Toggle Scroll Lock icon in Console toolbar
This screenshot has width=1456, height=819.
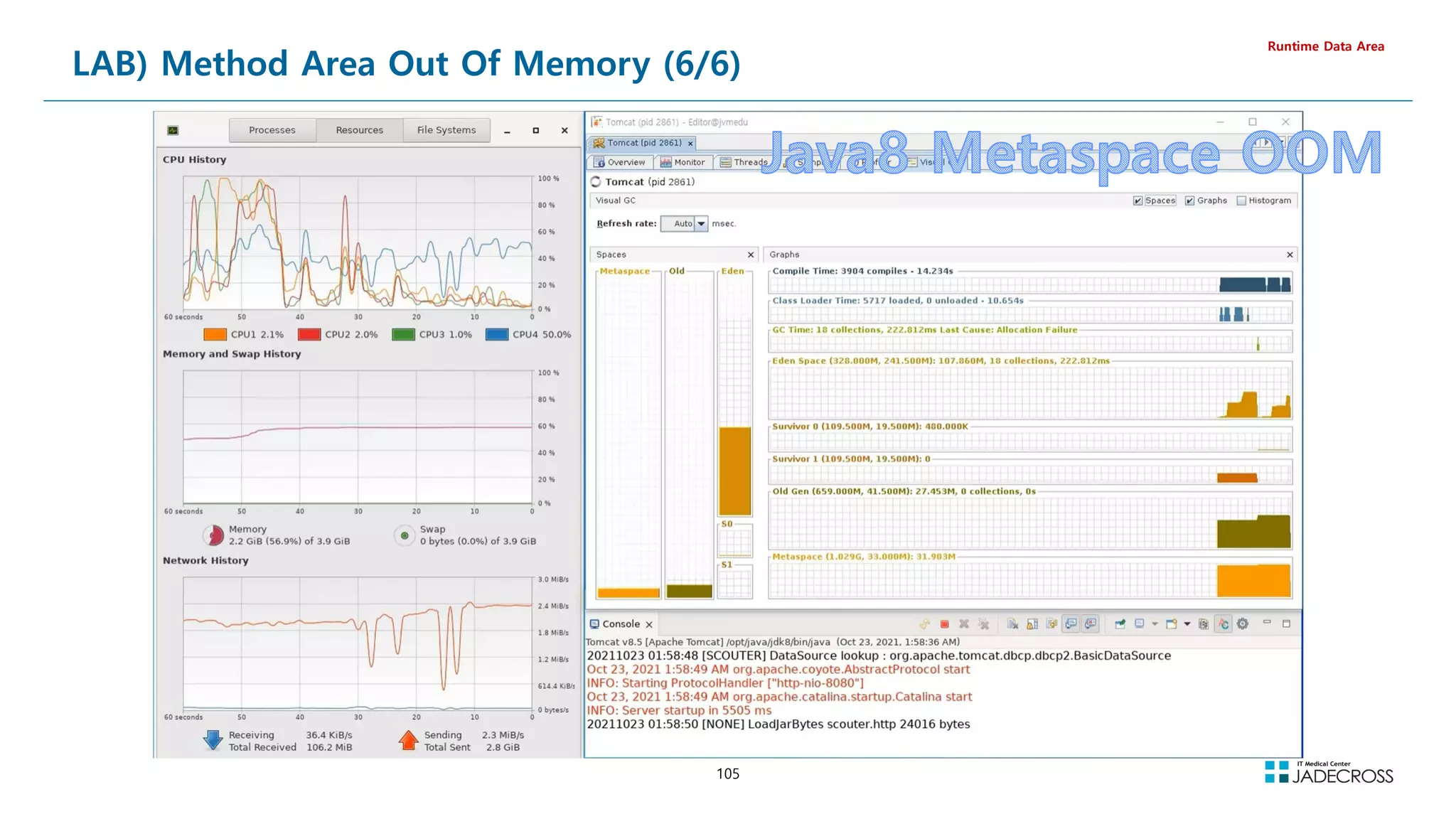pos(1032,624)
